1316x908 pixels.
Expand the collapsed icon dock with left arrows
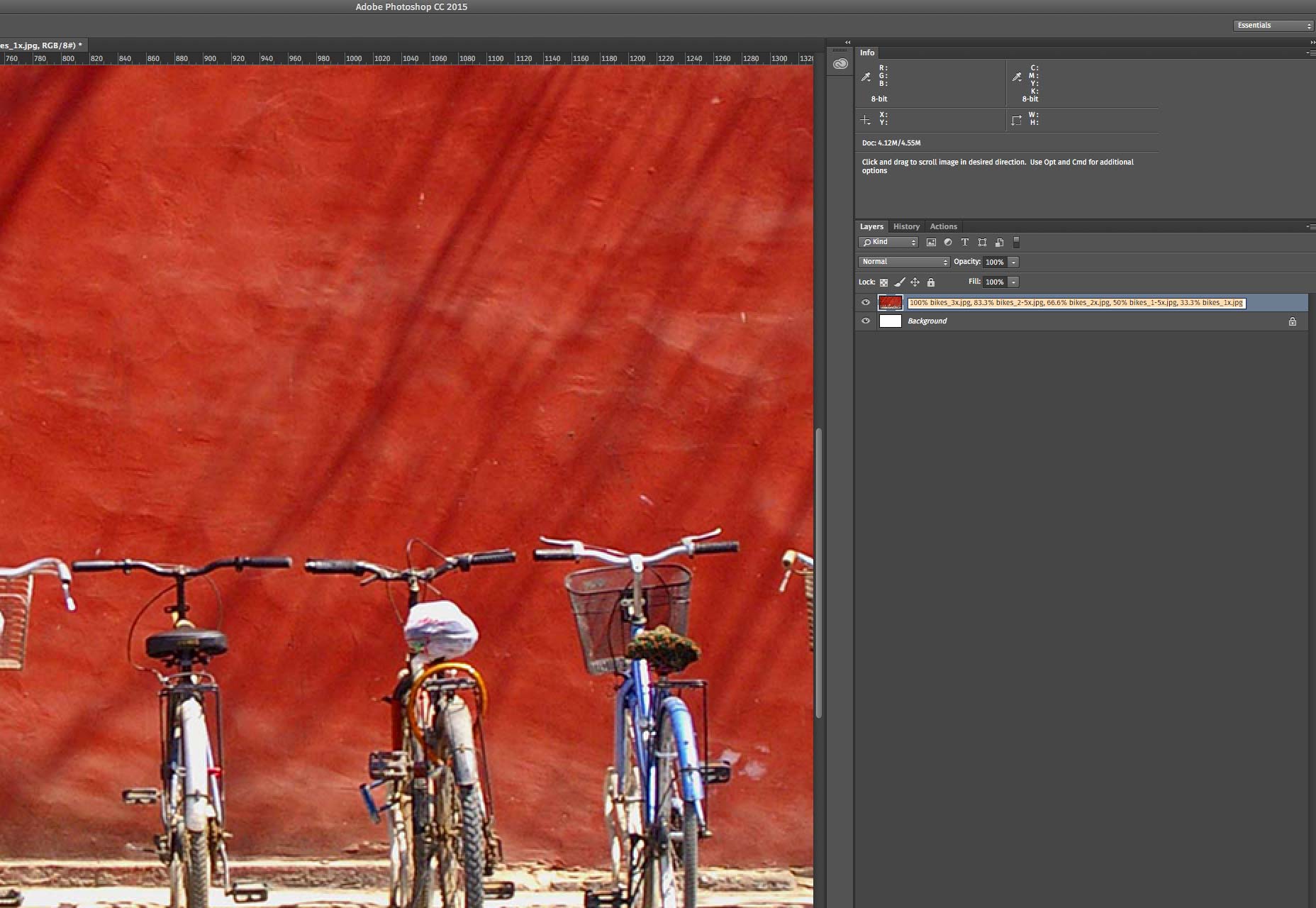[x=847, y=43]
